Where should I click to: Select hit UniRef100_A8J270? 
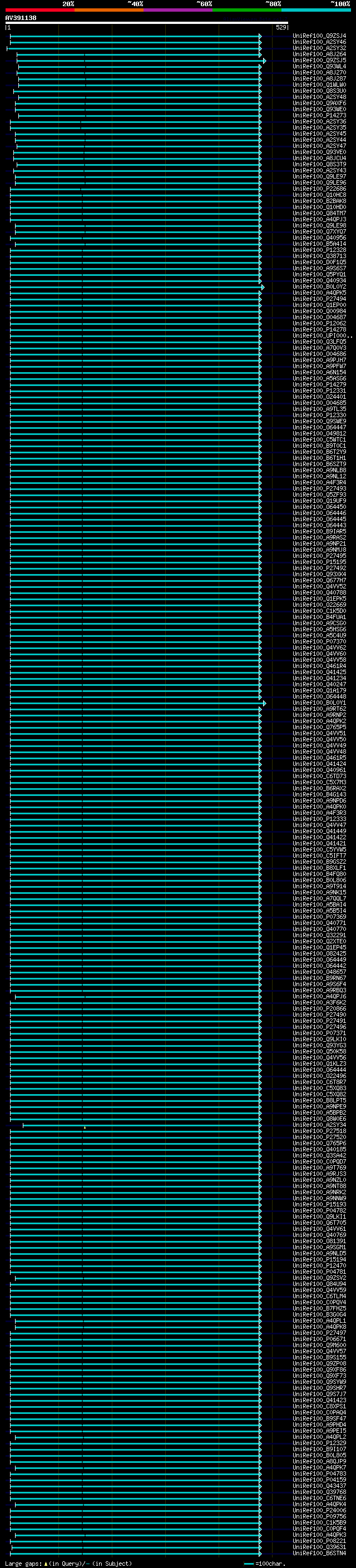pos(319,72)
